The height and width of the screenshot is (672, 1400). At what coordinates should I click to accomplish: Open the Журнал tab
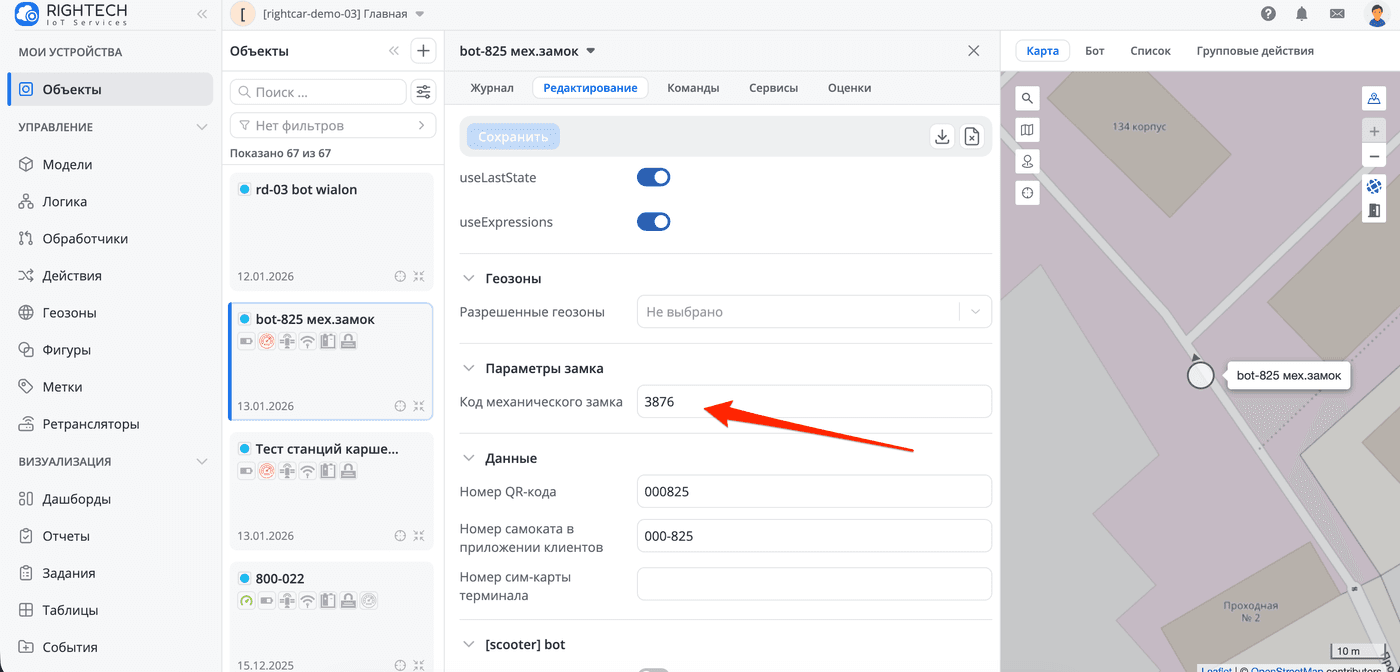[491, 88]
